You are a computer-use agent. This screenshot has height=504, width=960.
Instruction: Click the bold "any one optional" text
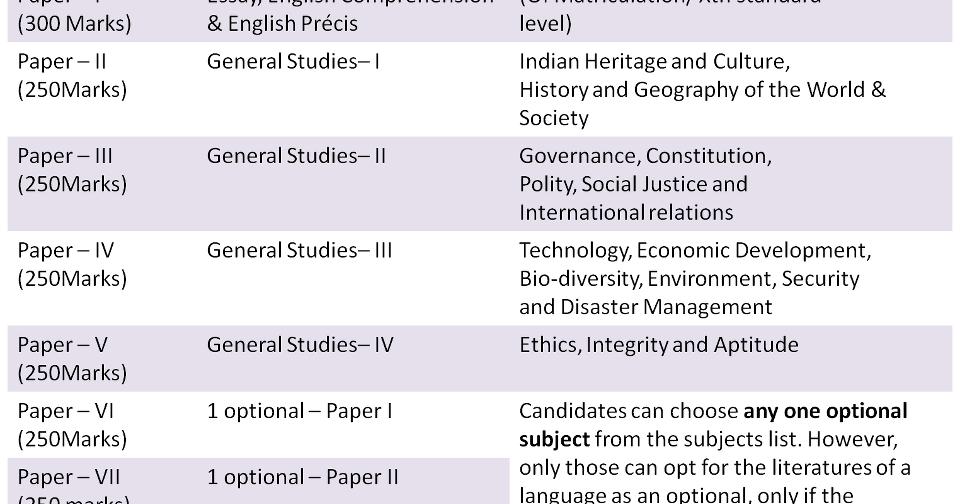pyautogui.click(x=825, y=411)
